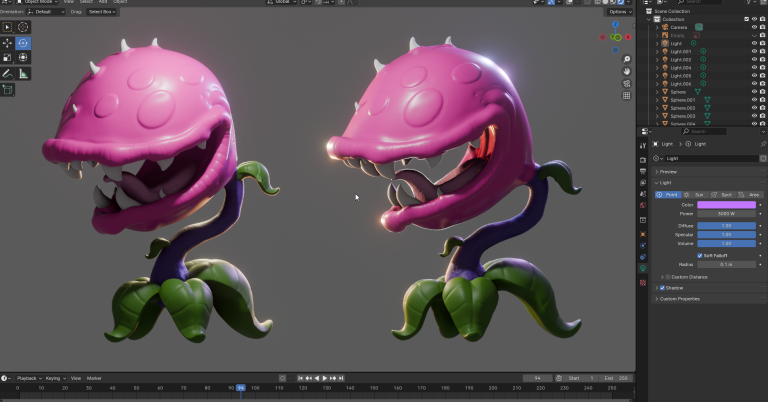The width and height of the screenshot is (768, 402).
Task: Uncheck the Collection exclude checkbox
Action: pyautogui.click(x=746, y=19)
